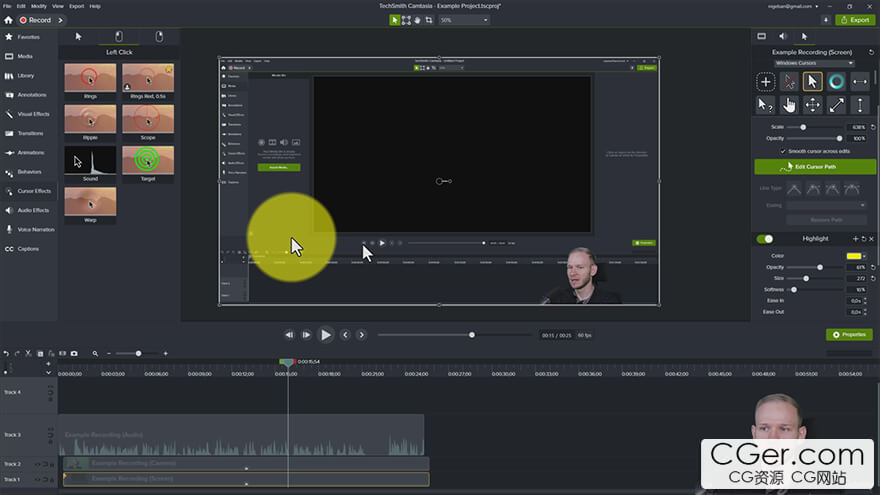The height and width of the screenshot is (495, 880).
Task: Open the canvas zoom 50% dropdown
Action: pyautogui.click(x=464, y=20)
